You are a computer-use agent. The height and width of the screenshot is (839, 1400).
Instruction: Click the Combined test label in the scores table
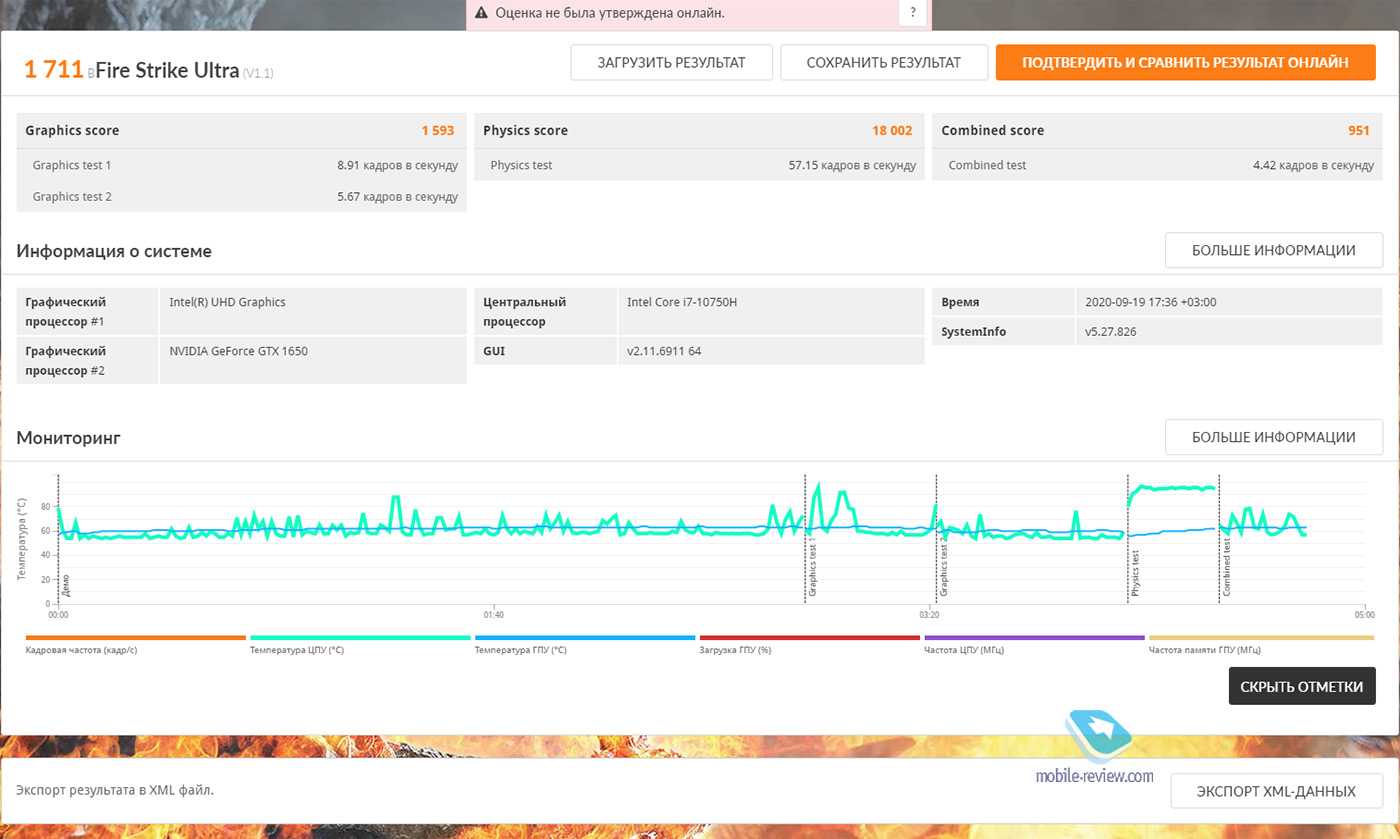point(987,165)
